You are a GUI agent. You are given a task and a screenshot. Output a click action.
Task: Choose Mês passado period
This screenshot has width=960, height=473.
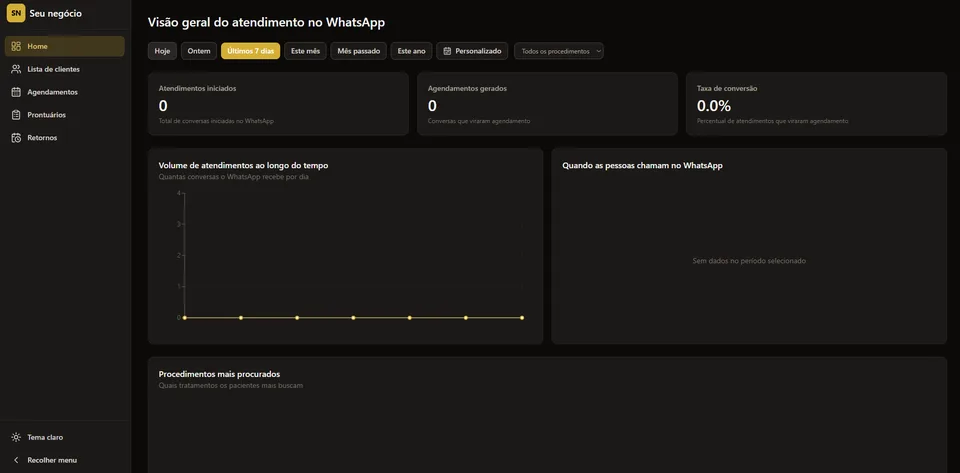(x=359, y=51)
